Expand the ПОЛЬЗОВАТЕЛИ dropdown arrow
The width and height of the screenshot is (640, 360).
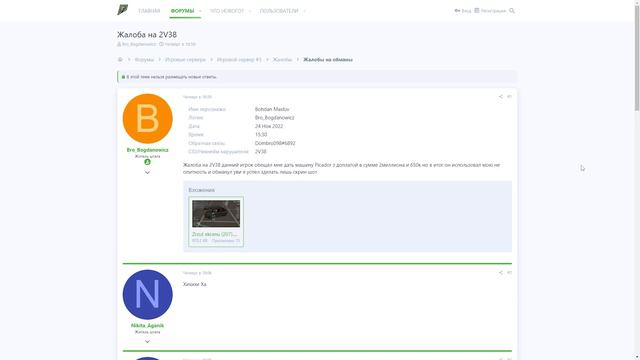[304, 11]
